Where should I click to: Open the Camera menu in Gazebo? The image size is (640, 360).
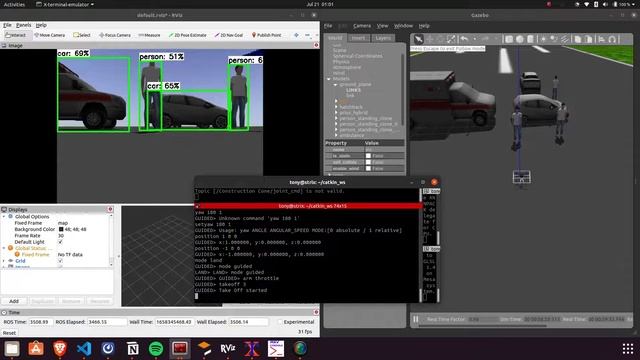pos(362,26)
